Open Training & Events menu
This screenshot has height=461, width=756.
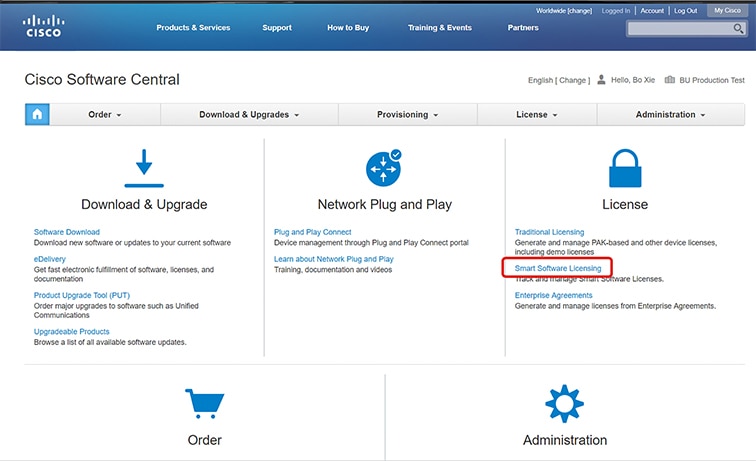click(x=440, y=27)
